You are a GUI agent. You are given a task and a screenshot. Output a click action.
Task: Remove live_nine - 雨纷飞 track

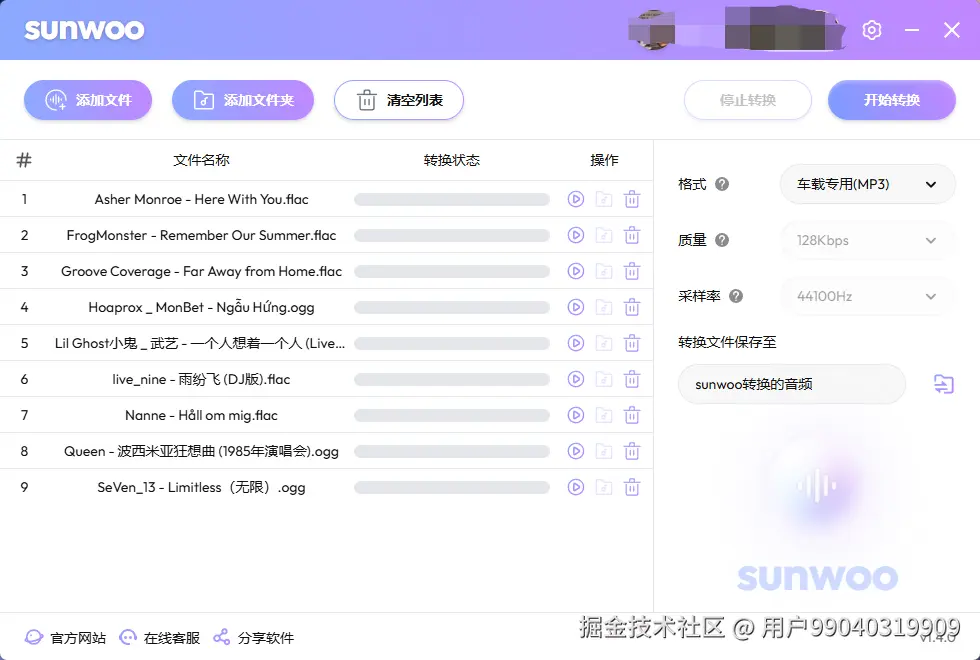click(x=632, y=379)
